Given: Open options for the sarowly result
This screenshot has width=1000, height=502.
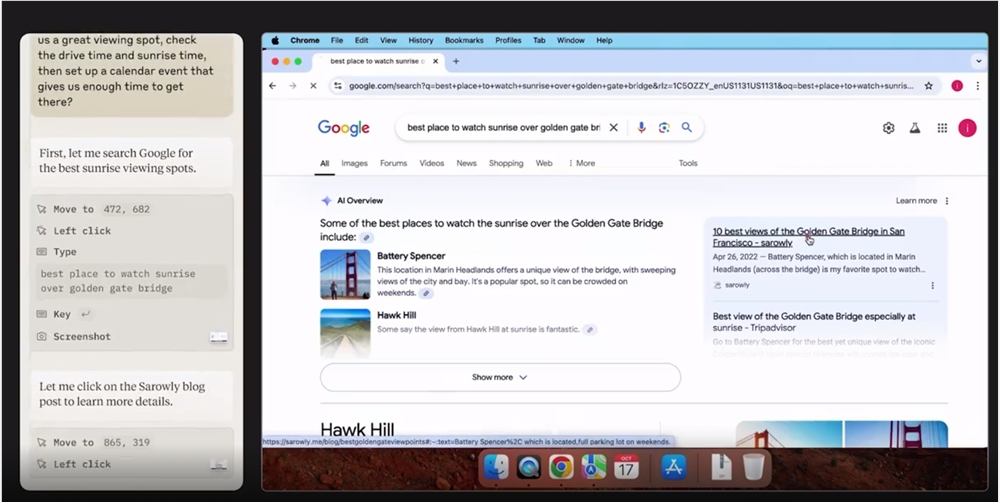Looking at the screenshot, I should point(933,285).
